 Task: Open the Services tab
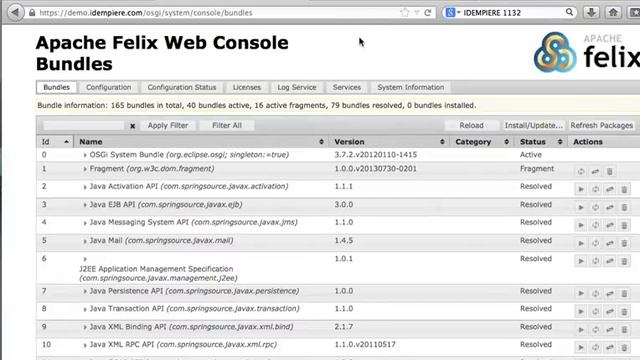tap(347, 87)
